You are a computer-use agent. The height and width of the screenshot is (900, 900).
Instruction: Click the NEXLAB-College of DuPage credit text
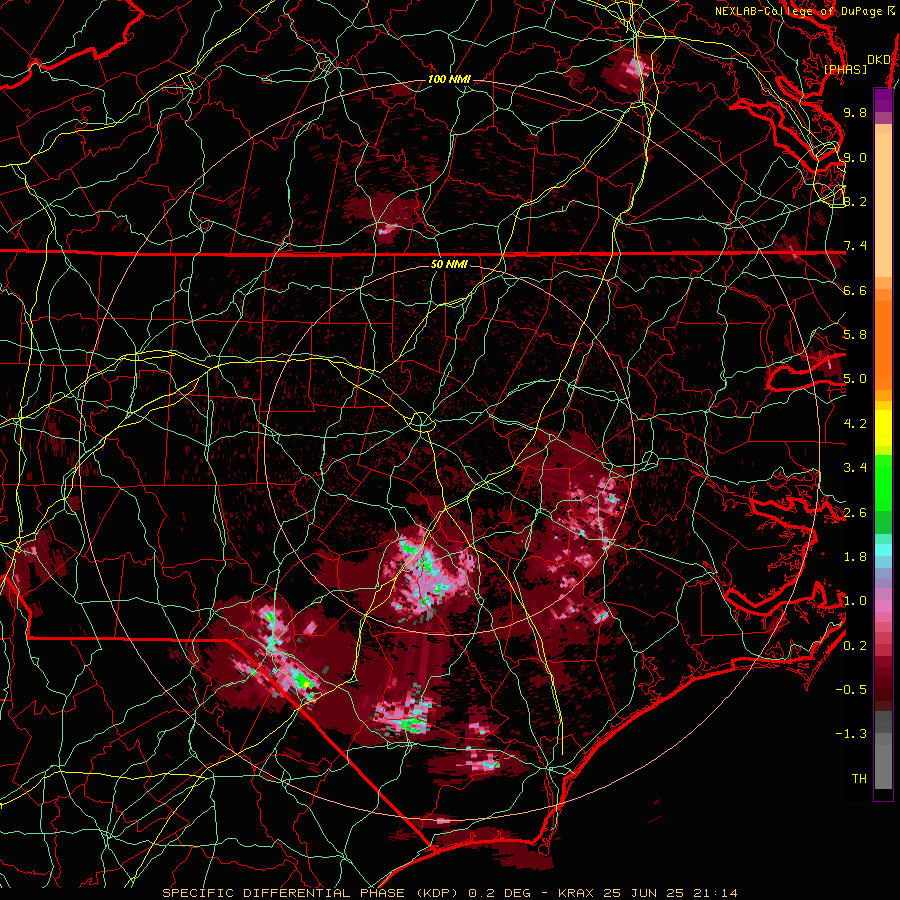pos(804,11)
